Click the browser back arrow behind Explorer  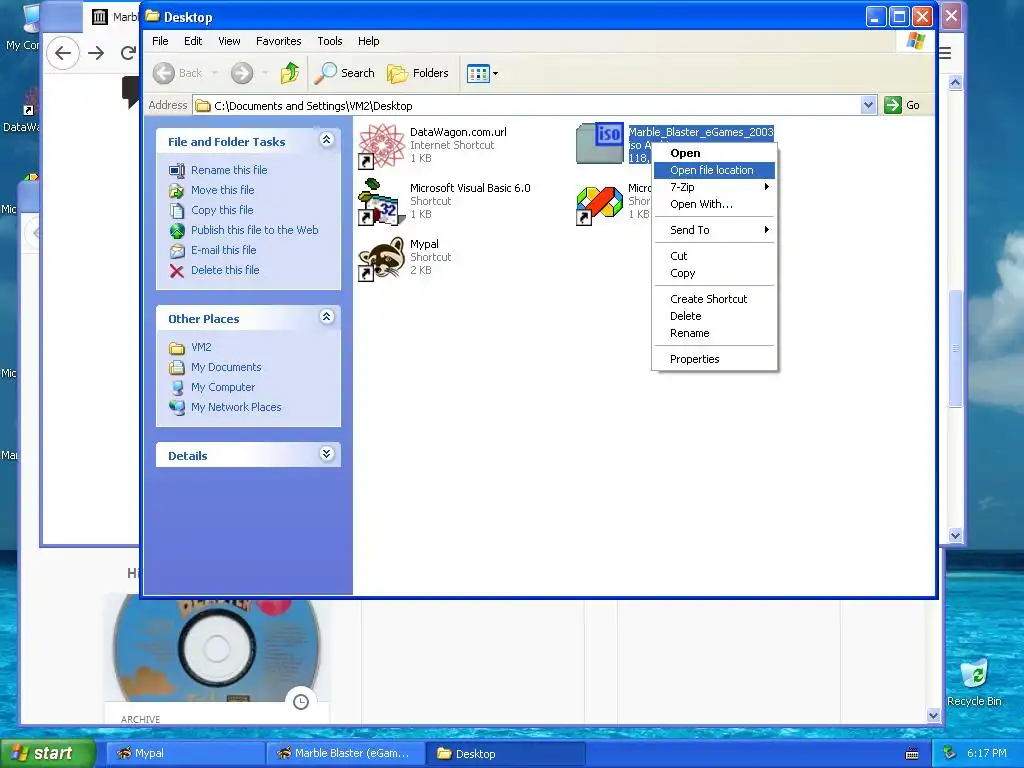(x=63, y=53)
